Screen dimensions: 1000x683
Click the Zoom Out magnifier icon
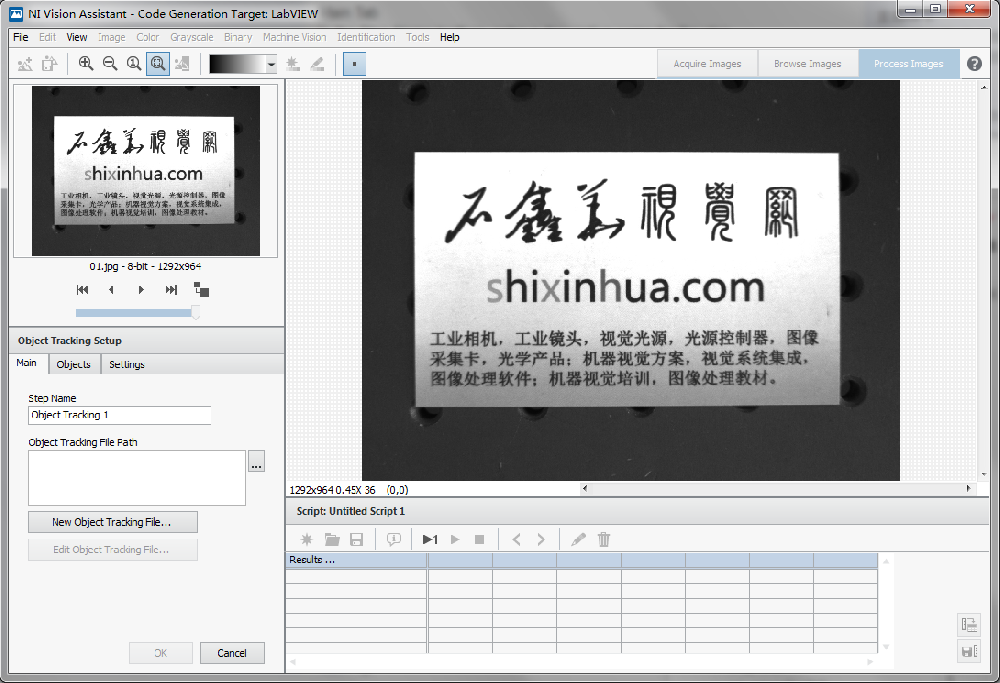click(110, 64)
